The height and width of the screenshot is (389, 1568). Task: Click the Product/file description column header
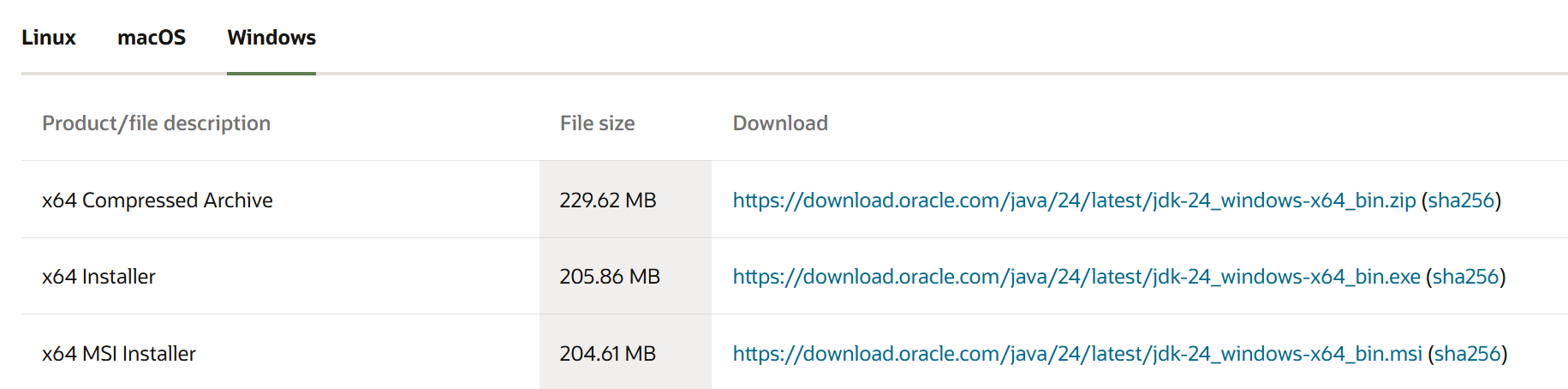click(x=157, y=123)
